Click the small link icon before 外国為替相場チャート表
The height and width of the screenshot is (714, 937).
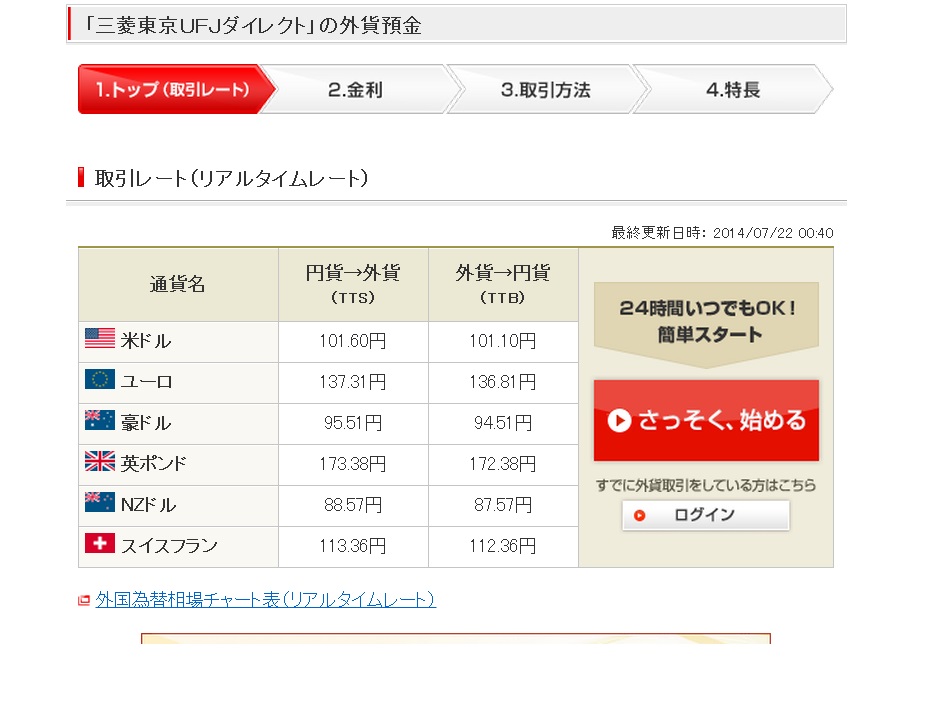tap(84, 600)
